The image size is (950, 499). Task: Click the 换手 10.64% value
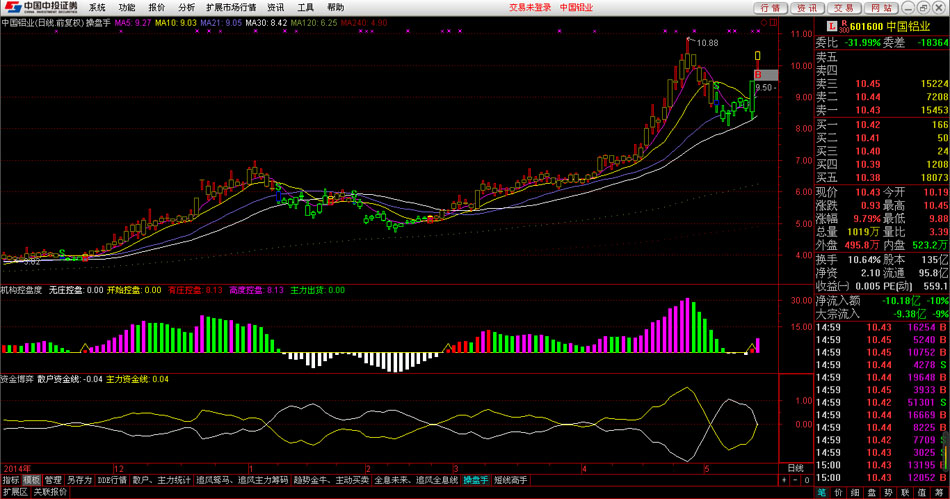coord(864,259)
